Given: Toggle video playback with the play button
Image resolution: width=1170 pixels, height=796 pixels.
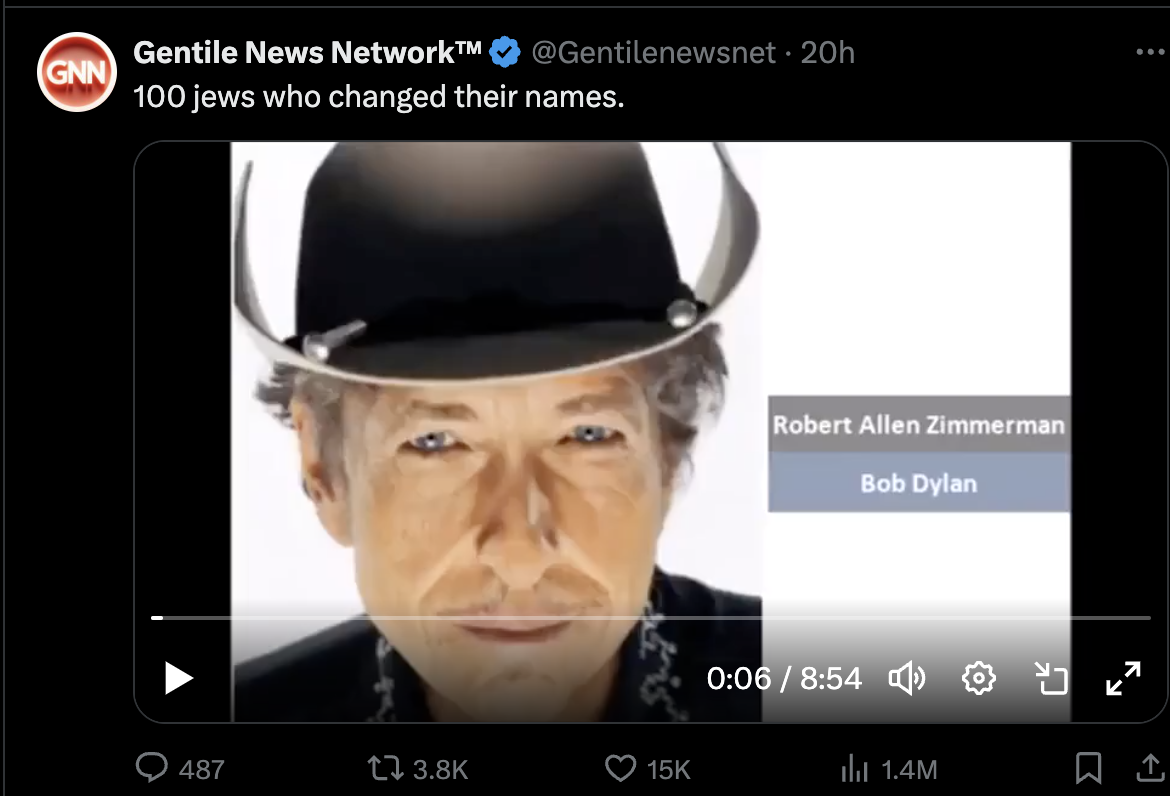Looking at the screenshot, I should coord(178,678).
